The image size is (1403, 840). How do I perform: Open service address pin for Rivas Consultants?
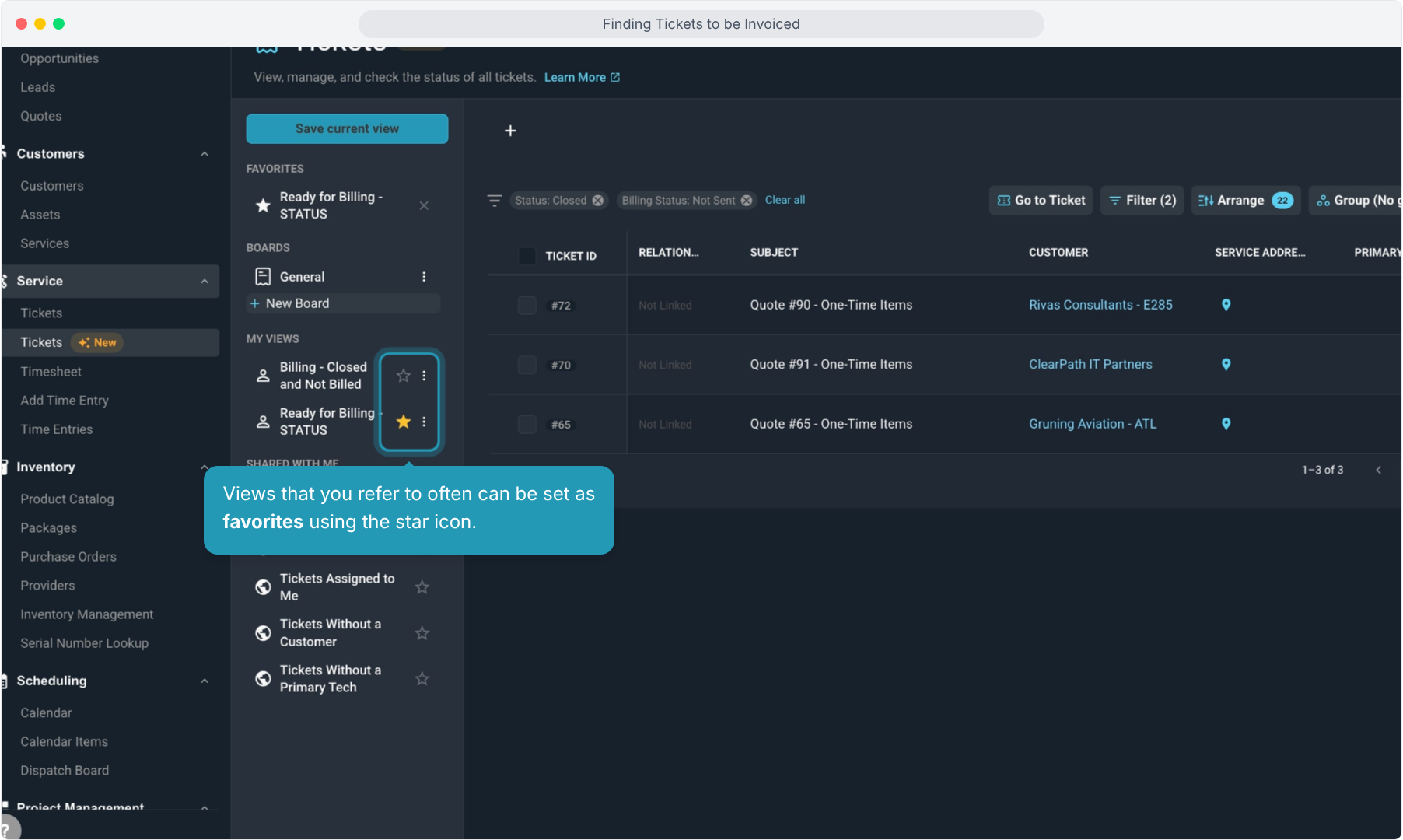tap(1226, 305)
